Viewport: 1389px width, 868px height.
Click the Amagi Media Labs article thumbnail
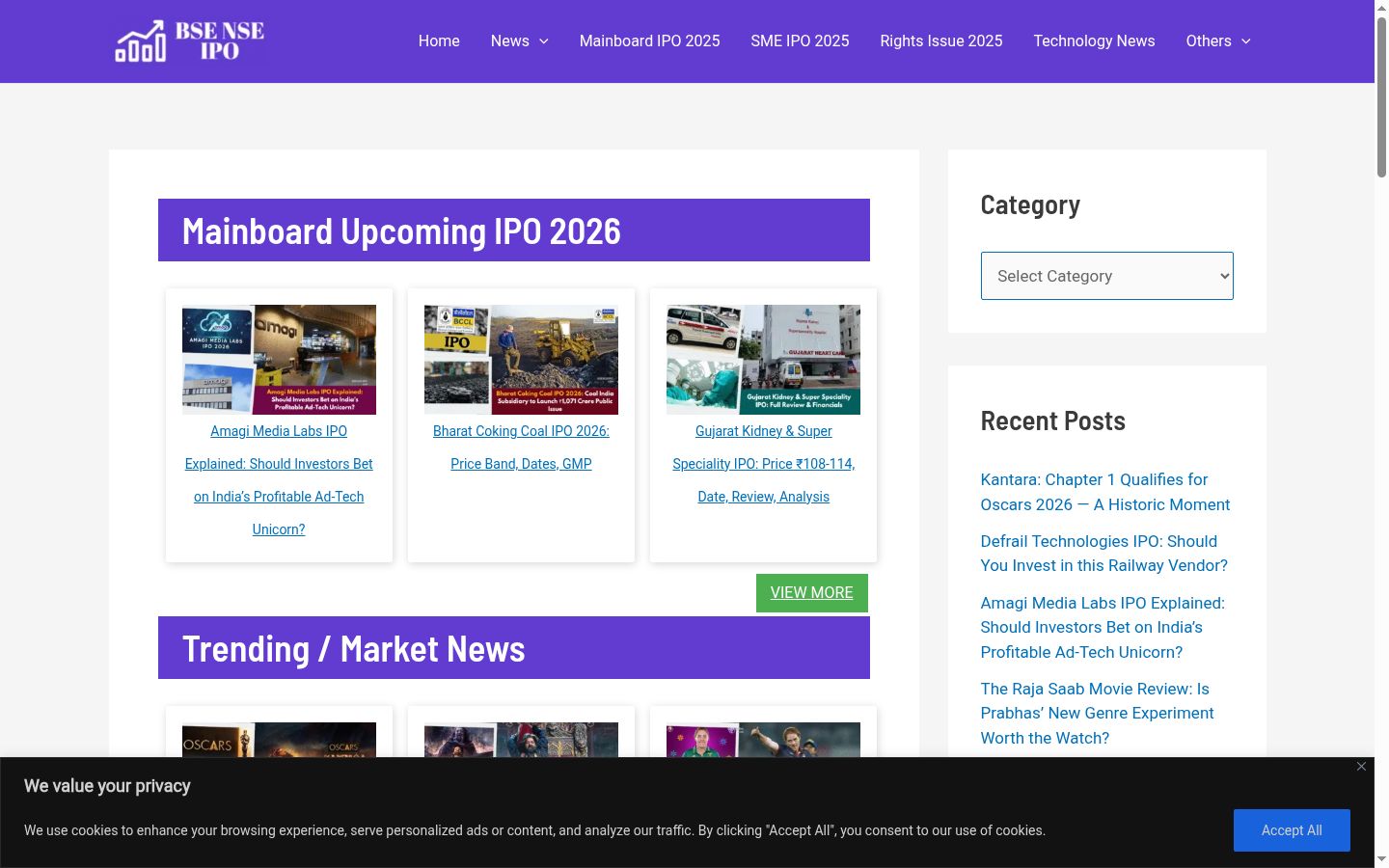pyautogui.click(x=279, y=360)
